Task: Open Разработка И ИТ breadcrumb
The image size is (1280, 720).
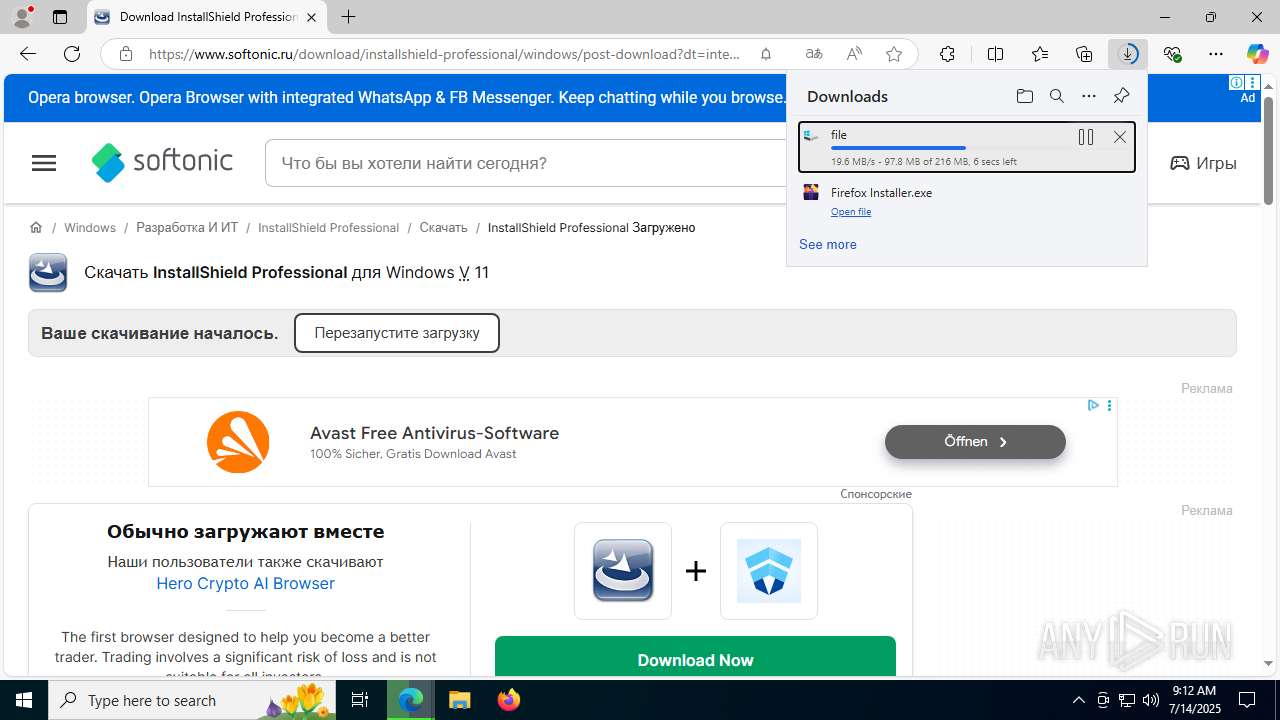Action: [x=187, y=227]
